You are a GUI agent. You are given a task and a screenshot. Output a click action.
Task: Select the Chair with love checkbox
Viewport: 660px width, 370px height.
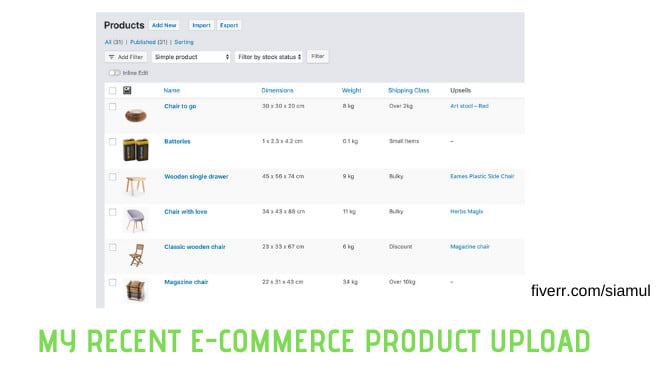[x=112, y=212]
